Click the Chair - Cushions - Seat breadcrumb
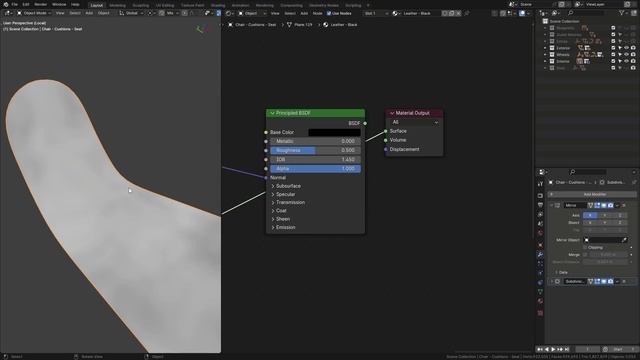 tap(252, 25)
